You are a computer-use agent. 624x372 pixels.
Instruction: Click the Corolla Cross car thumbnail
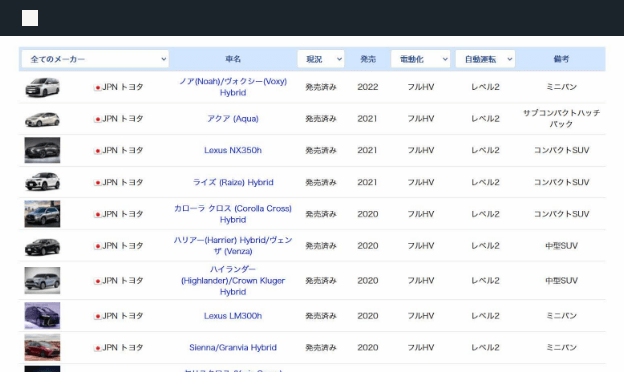(x=42, y=214)
